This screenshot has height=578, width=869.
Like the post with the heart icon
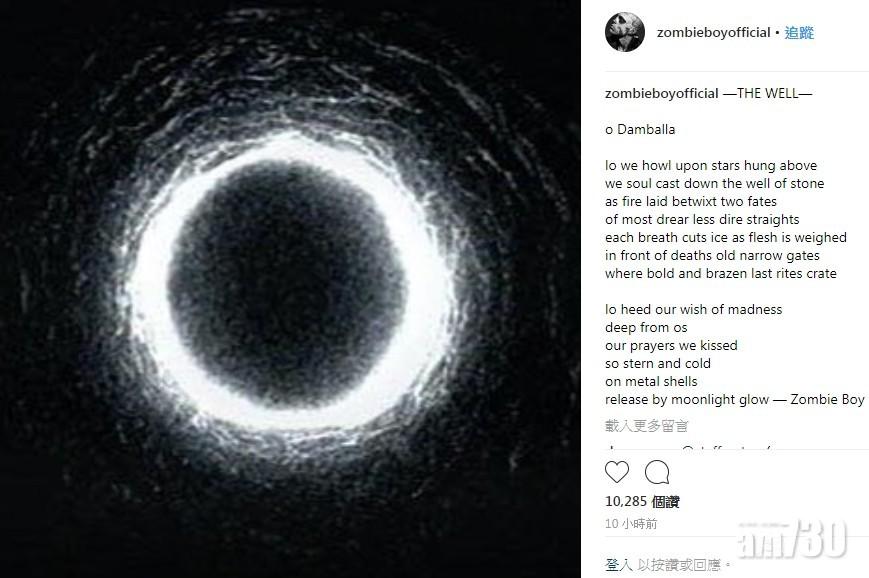click(x=617, y=472)
